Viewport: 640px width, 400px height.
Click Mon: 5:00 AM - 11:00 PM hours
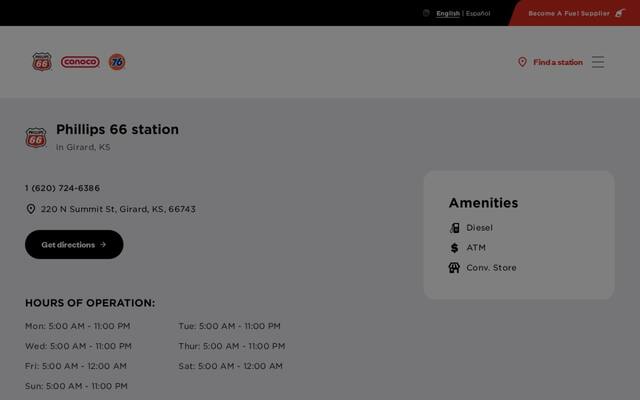pyautogui.click(x=78, y=326)
